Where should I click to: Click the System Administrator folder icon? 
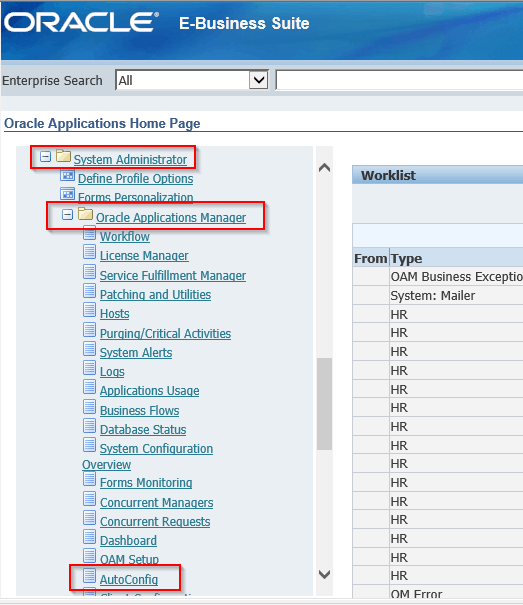(x=63, y=156)
